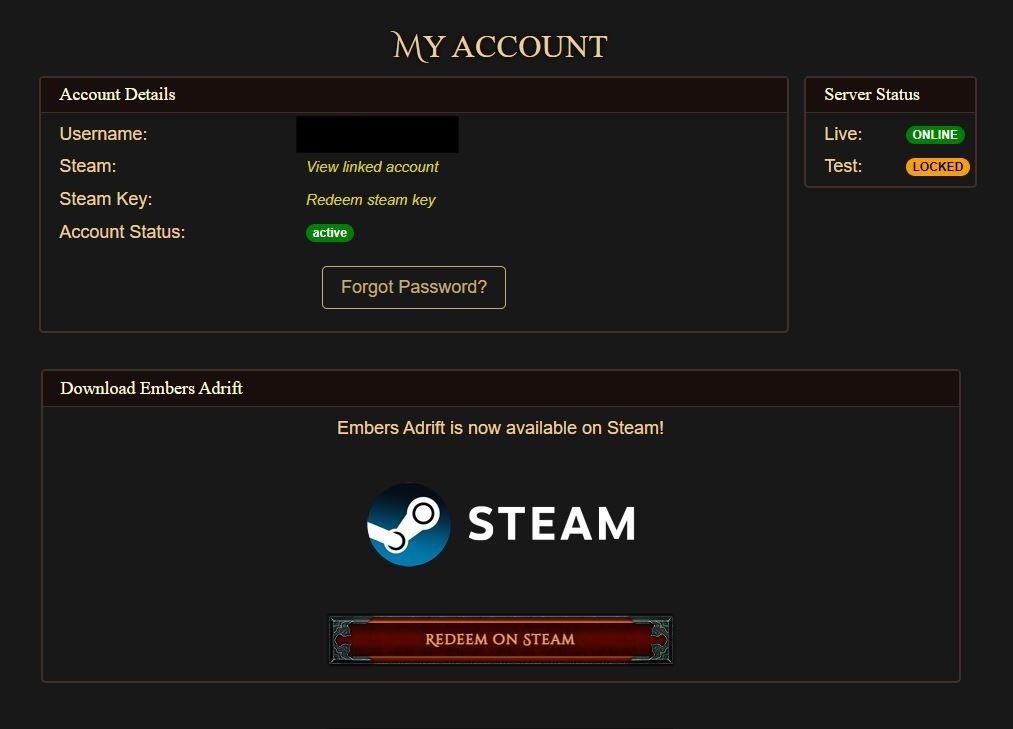Open the View linked account link
This screenshot has width=1013, height=729.
click(x=372, y=167)
